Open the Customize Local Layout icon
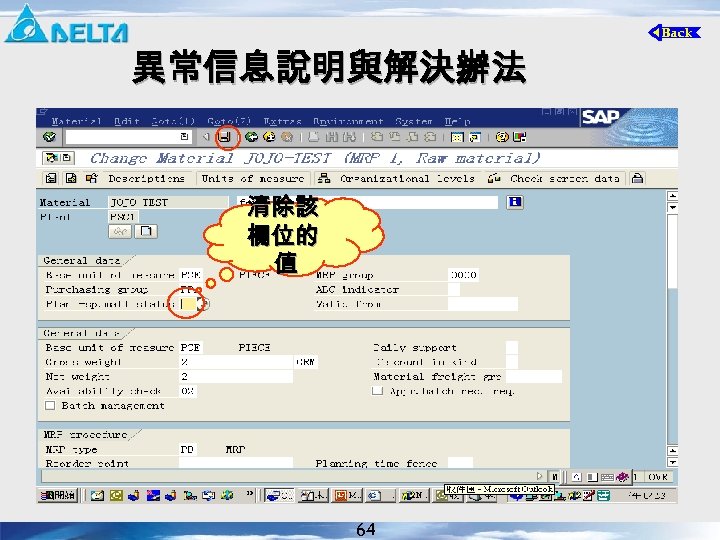720x540 pixels. pos(520,137)
